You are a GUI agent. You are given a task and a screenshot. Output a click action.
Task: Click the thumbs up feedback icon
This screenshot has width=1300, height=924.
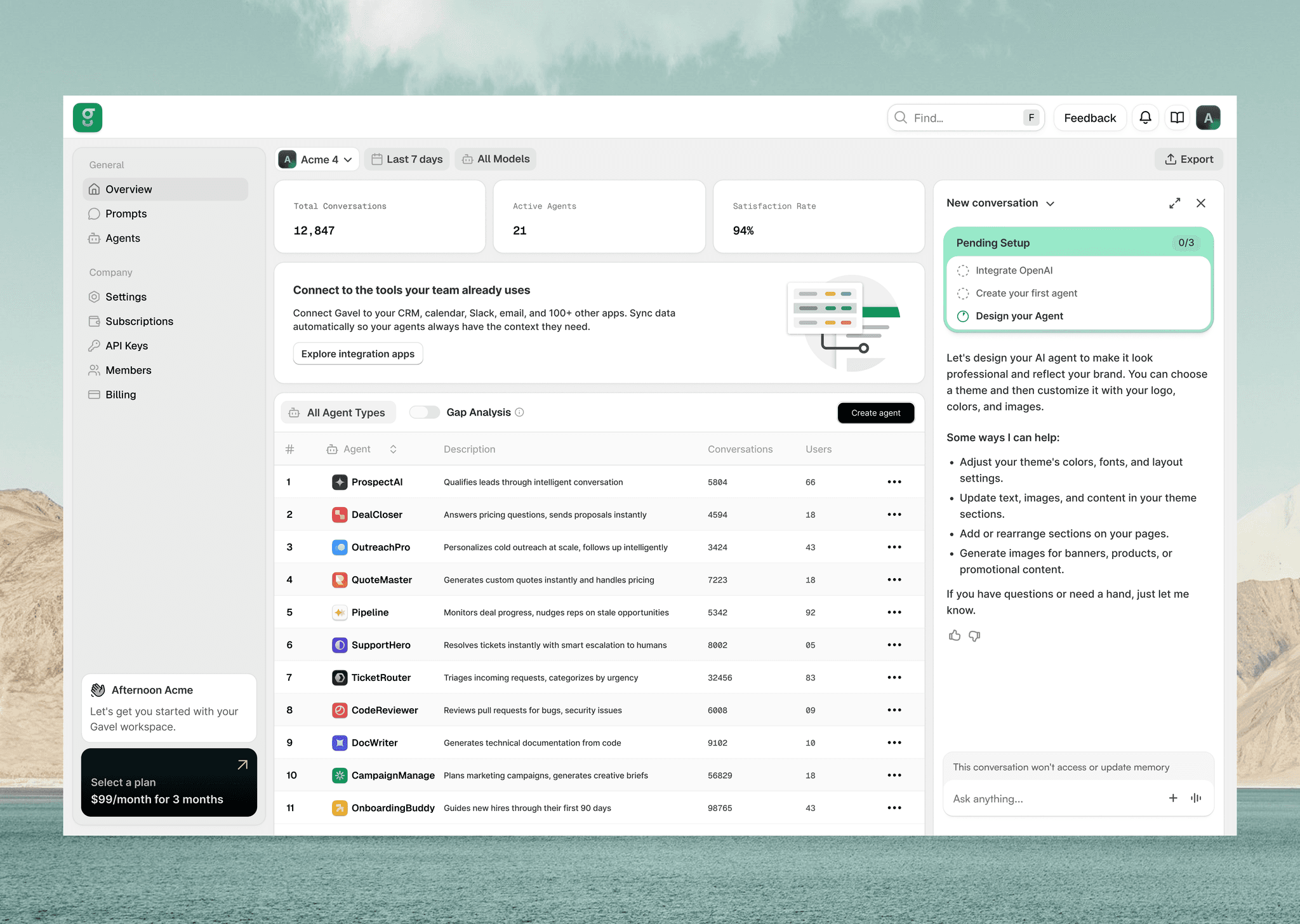coord(955,635)
